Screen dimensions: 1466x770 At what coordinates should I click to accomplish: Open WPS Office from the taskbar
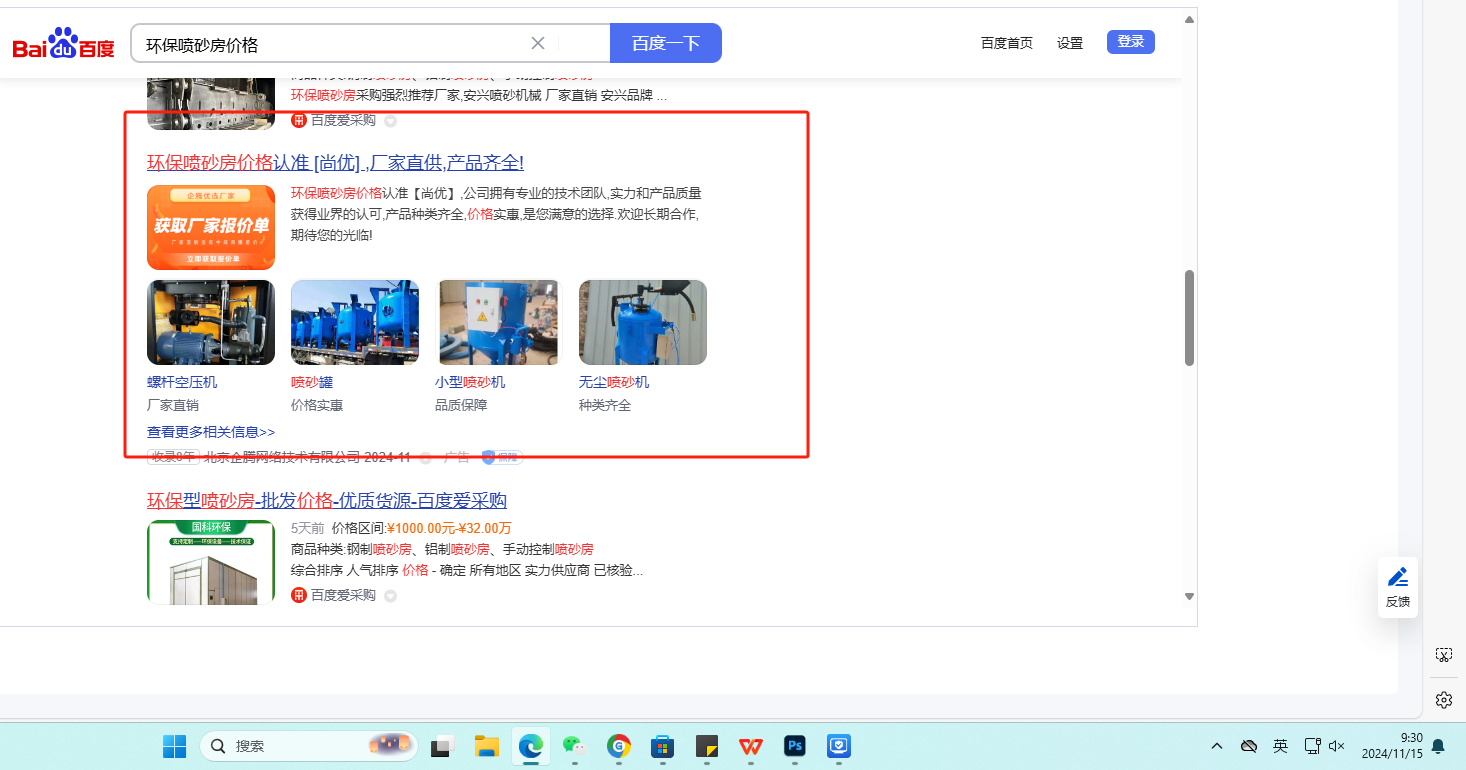click(750, 746)
